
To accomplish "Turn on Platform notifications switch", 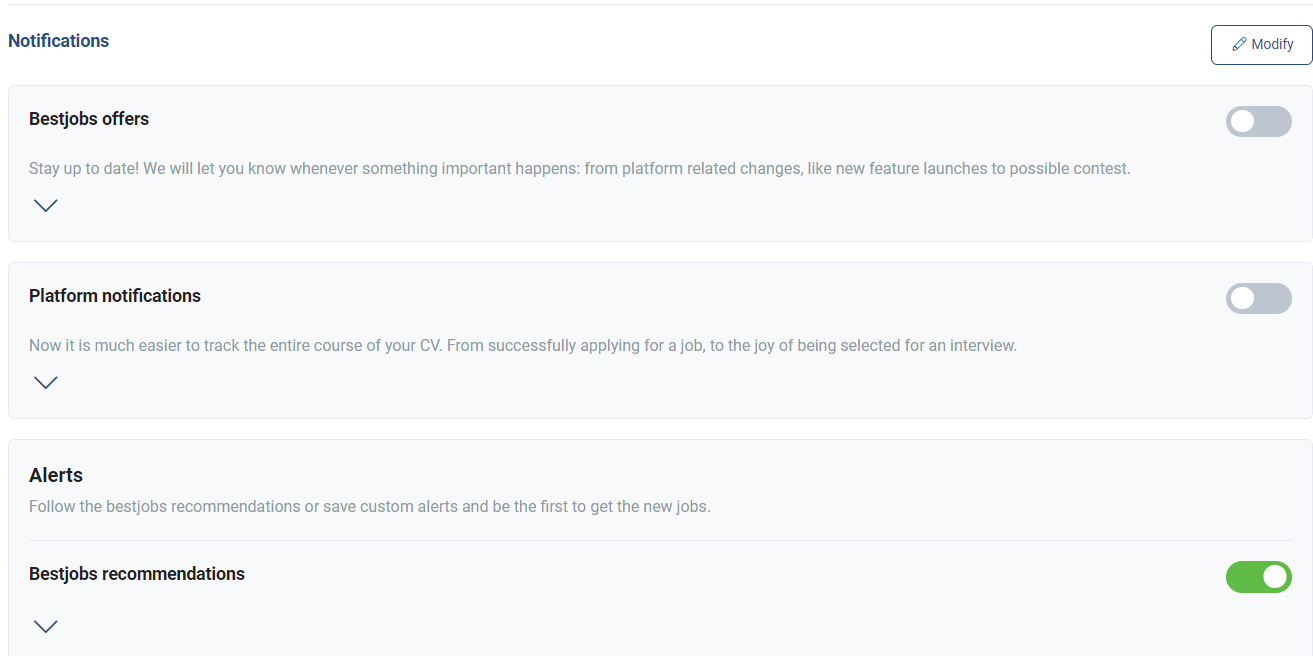I will click(x=1259, y=298).
